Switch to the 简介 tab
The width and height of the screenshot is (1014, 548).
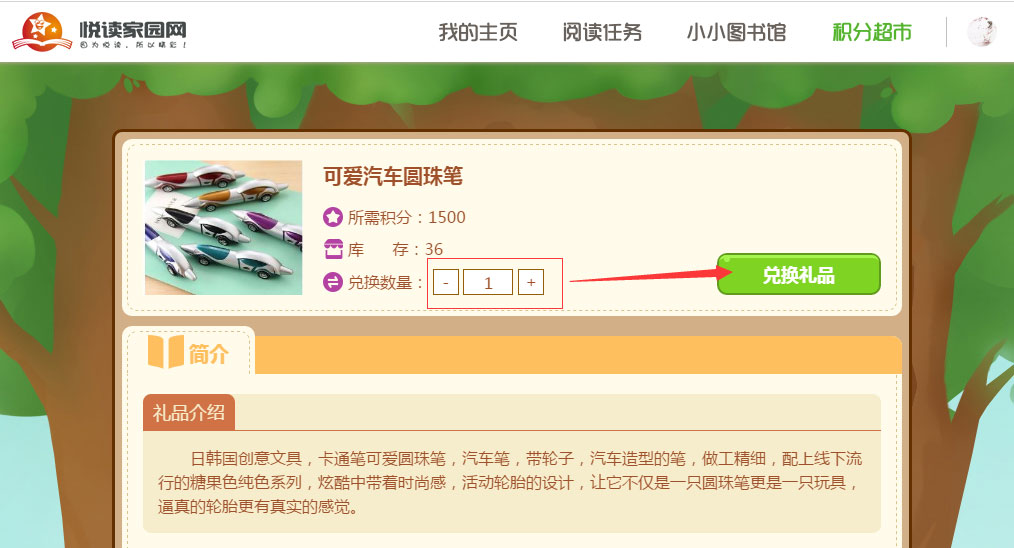click(x=188, y=353)
